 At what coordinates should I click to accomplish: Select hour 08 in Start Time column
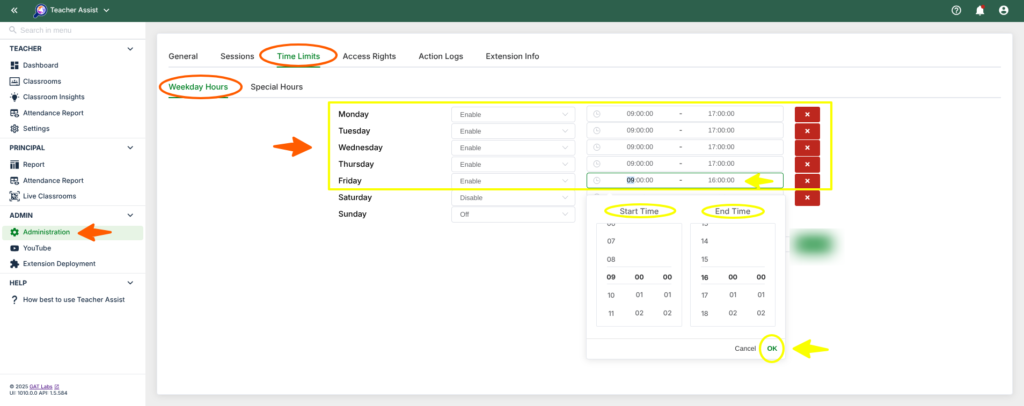pos(611,259)
